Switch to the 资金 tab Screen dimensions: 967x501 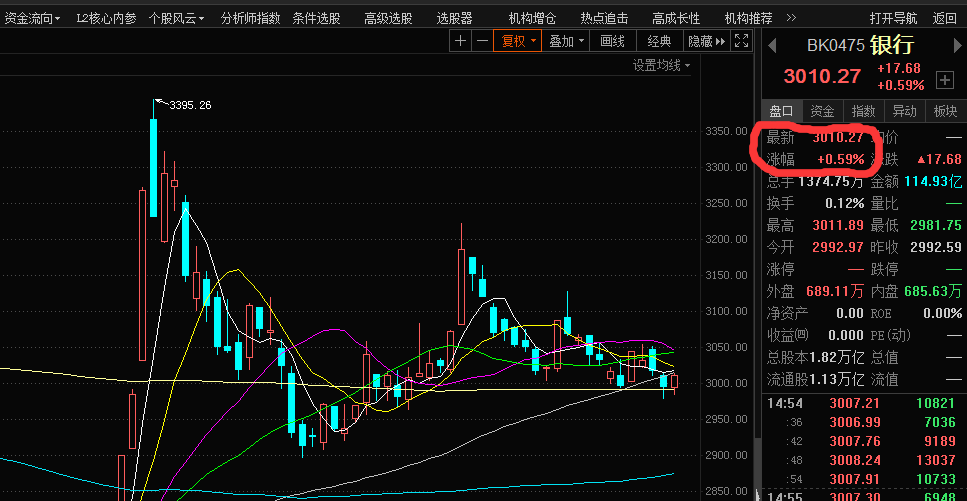(x=822, y=112)
